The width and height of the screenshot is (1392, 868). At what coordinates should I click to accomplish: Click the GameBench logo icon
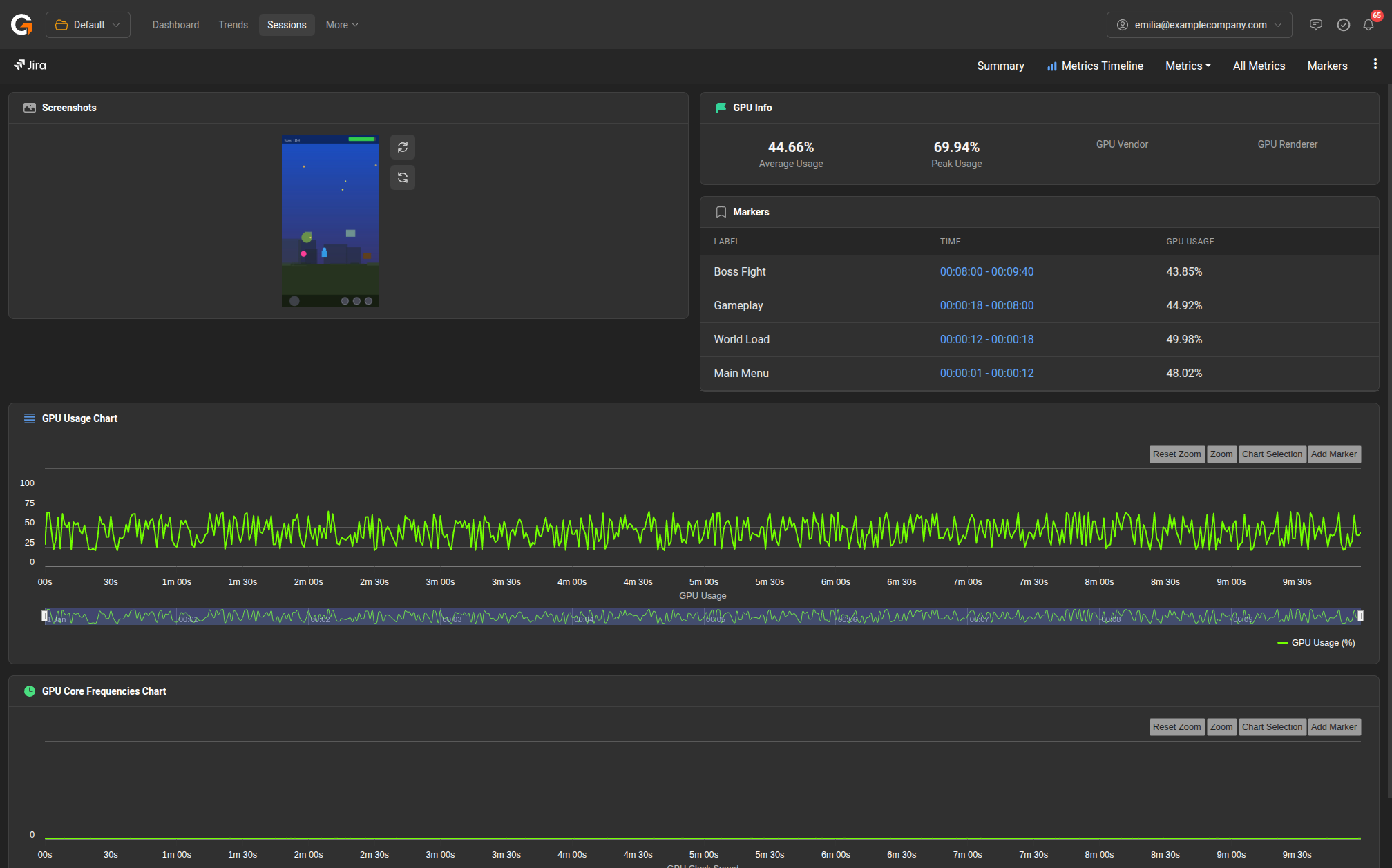[x=21, y=25]
